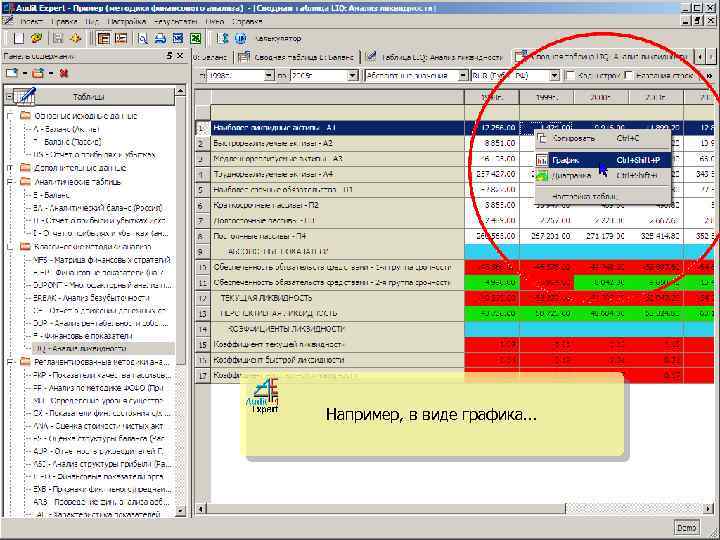Click the green Диаграмма icon in context menu
Image resolution: width=720 pixels, height=540 pixels.
pyautogui.click(x=542, y=175)
